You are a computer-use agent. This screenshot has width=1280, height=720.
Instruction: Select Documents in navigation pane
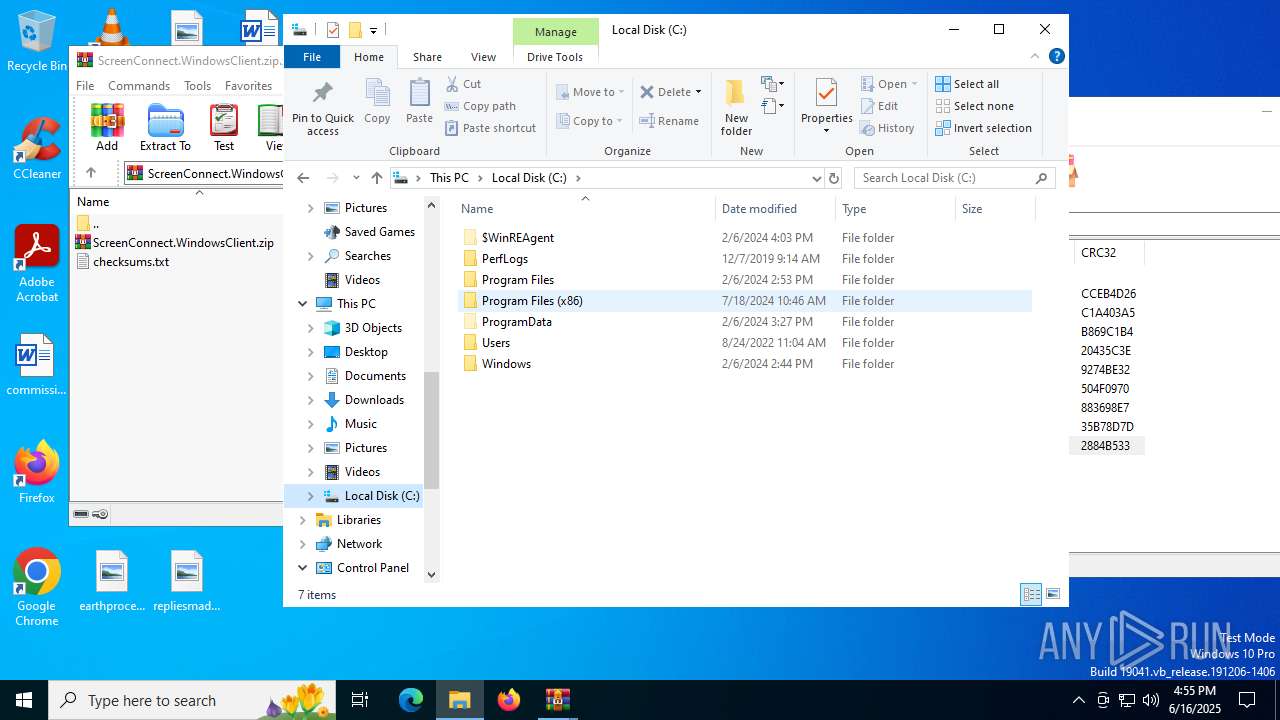pos(375,376)
